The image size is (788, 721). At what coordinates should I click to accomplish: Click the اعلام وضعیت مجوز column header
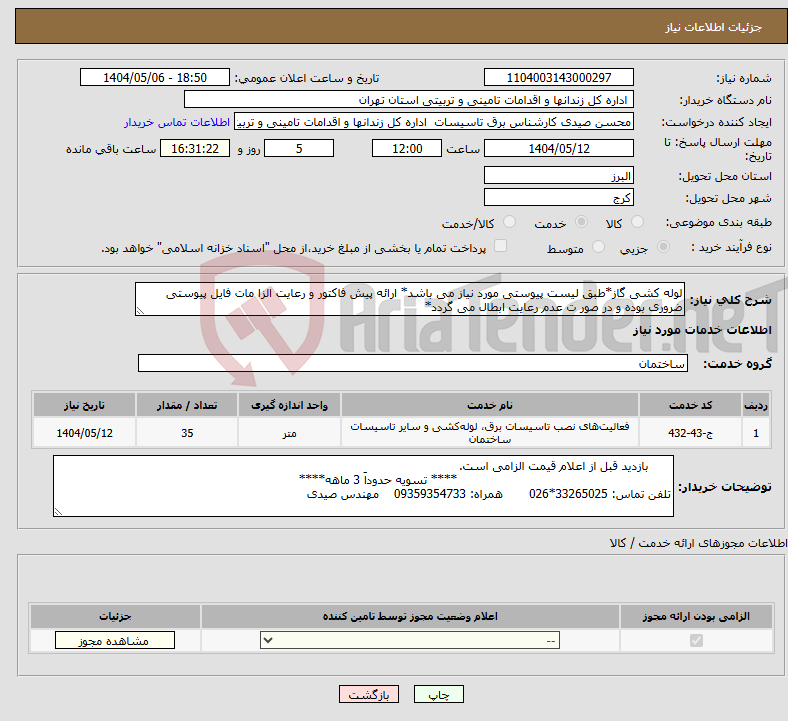tap(410, 616)
